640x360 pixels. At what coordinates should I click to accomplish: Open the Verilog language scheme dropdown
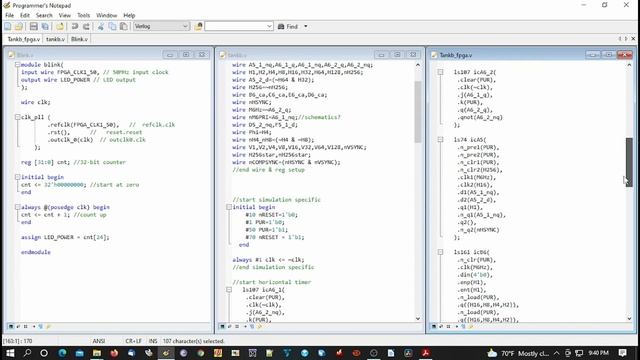click(161, 27)
